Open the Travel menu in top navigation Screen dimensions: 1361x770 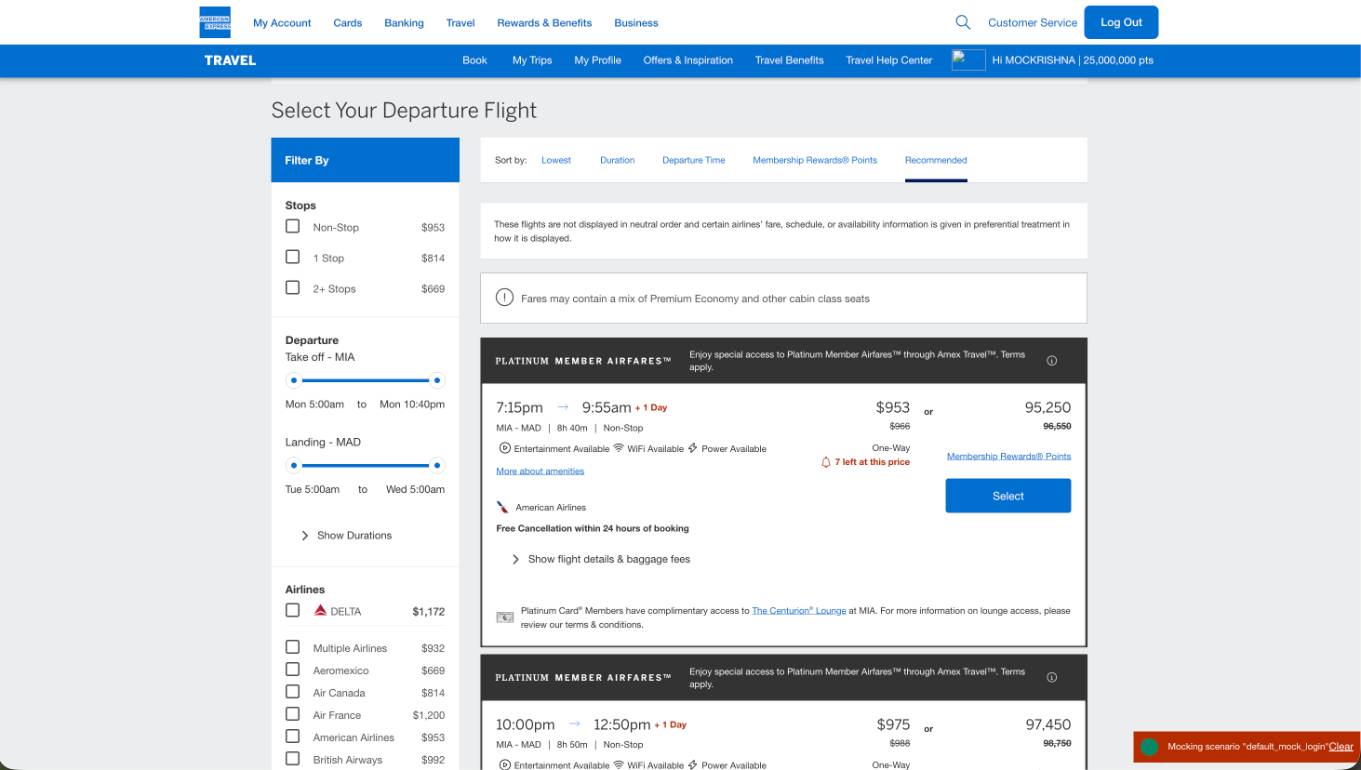click(460, 23)
